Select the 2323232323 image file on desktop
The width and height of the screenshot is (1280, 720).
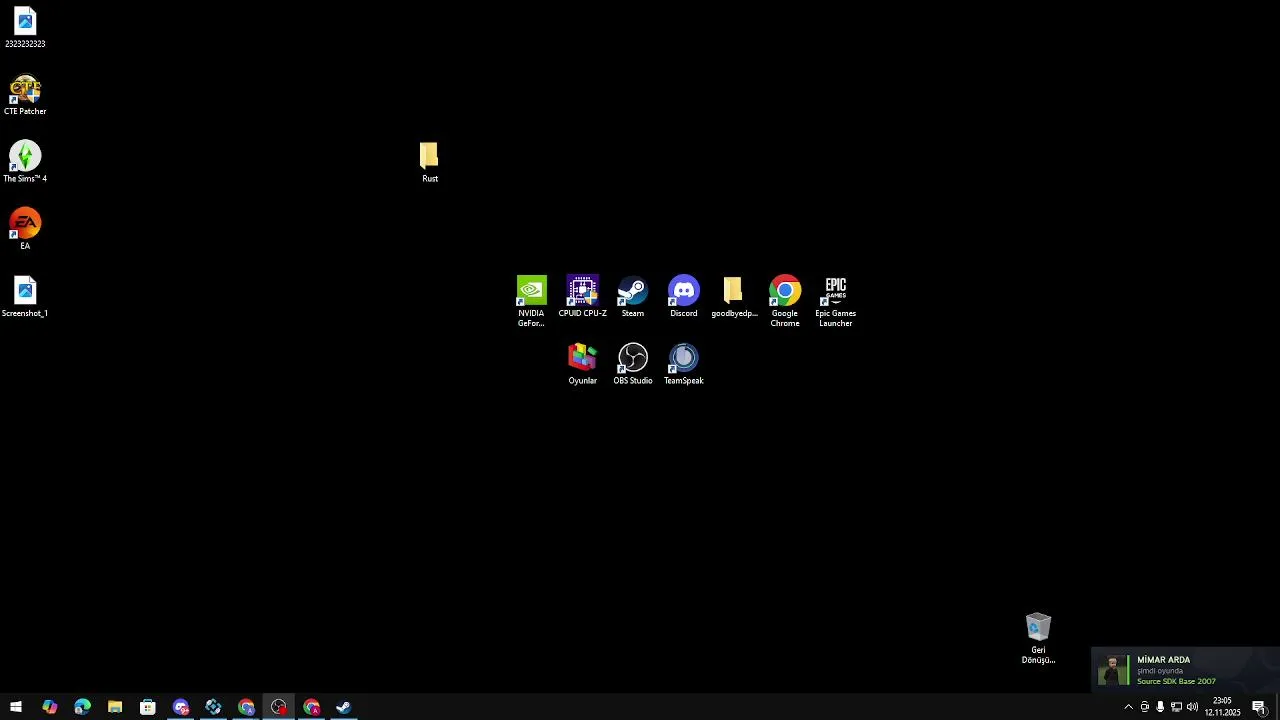25,28
